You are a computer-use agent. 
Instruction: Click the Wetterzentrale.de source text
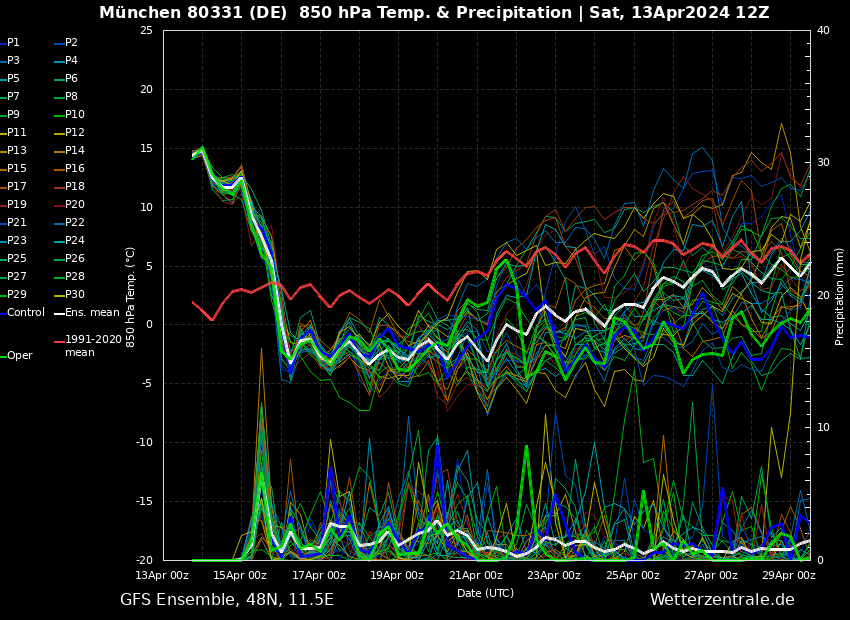click(722, 600)
